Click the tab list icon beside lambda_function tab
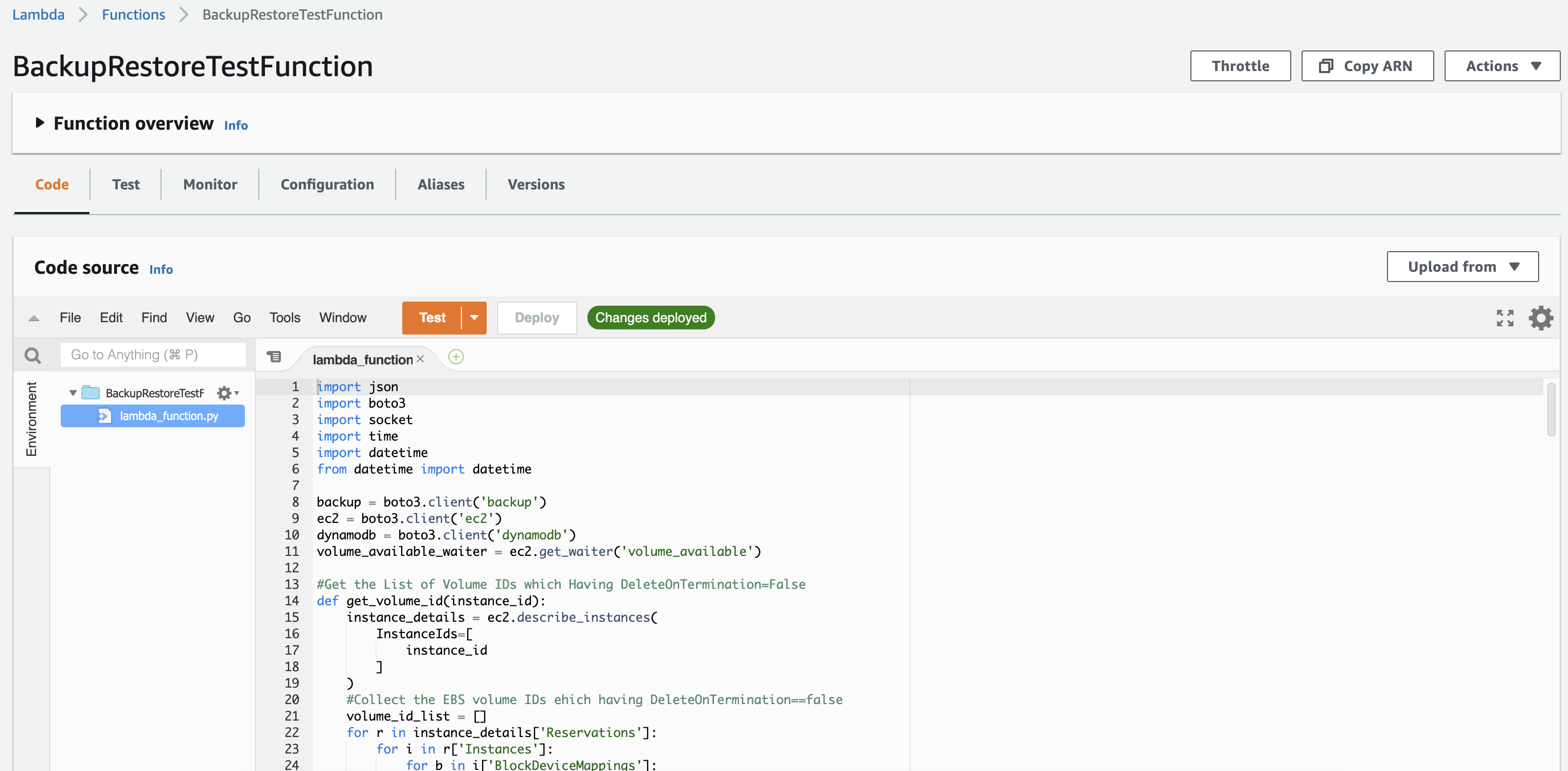1568x771 pixels. click(x=274, y=357)
